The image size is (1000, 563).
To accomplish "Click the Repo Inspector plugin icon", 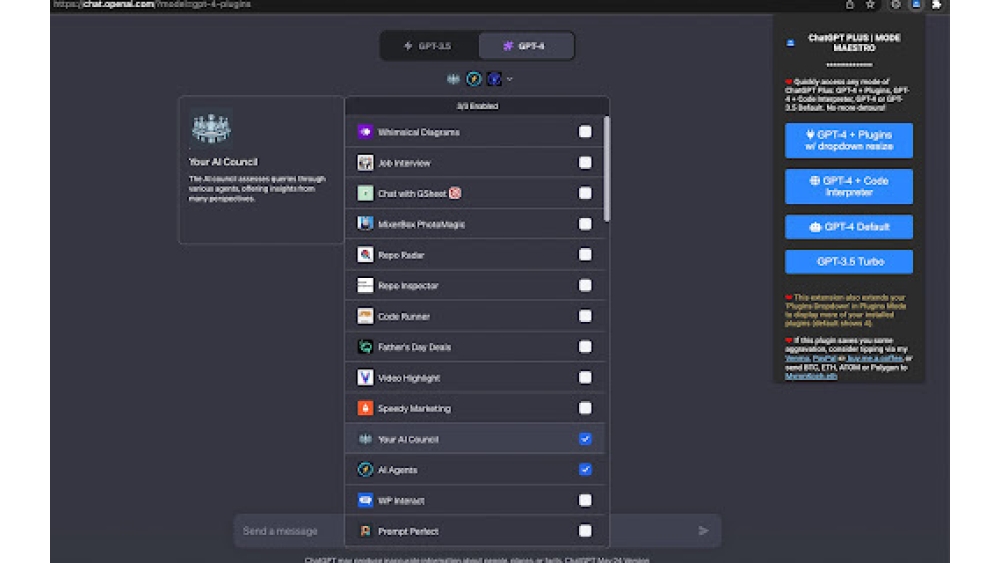I will coord(365,285).
